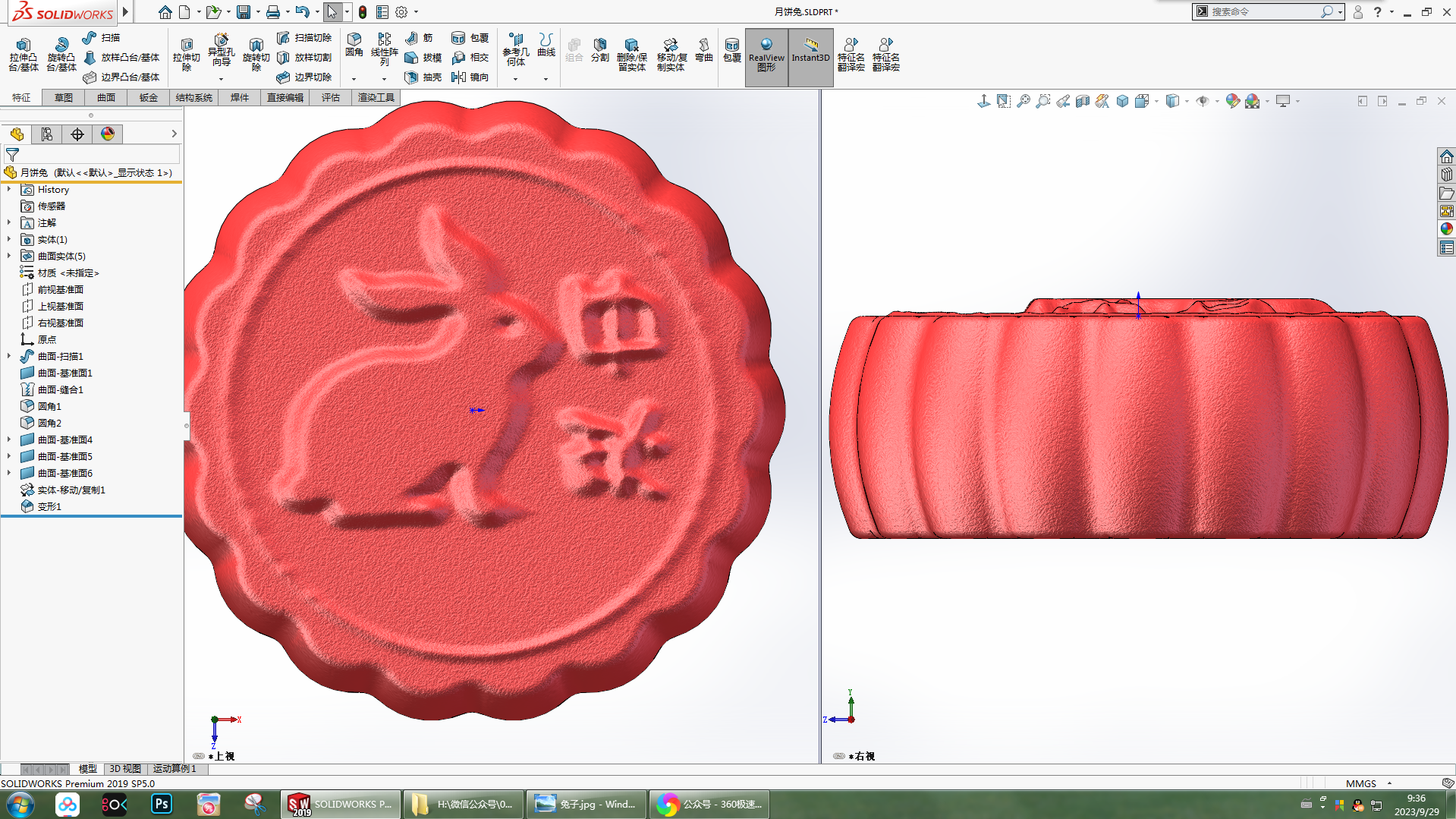This screenshot has height=819, width=1456.
Task: Select the 旋转切除 revolved cut tool
Action: tap(256, 55)
